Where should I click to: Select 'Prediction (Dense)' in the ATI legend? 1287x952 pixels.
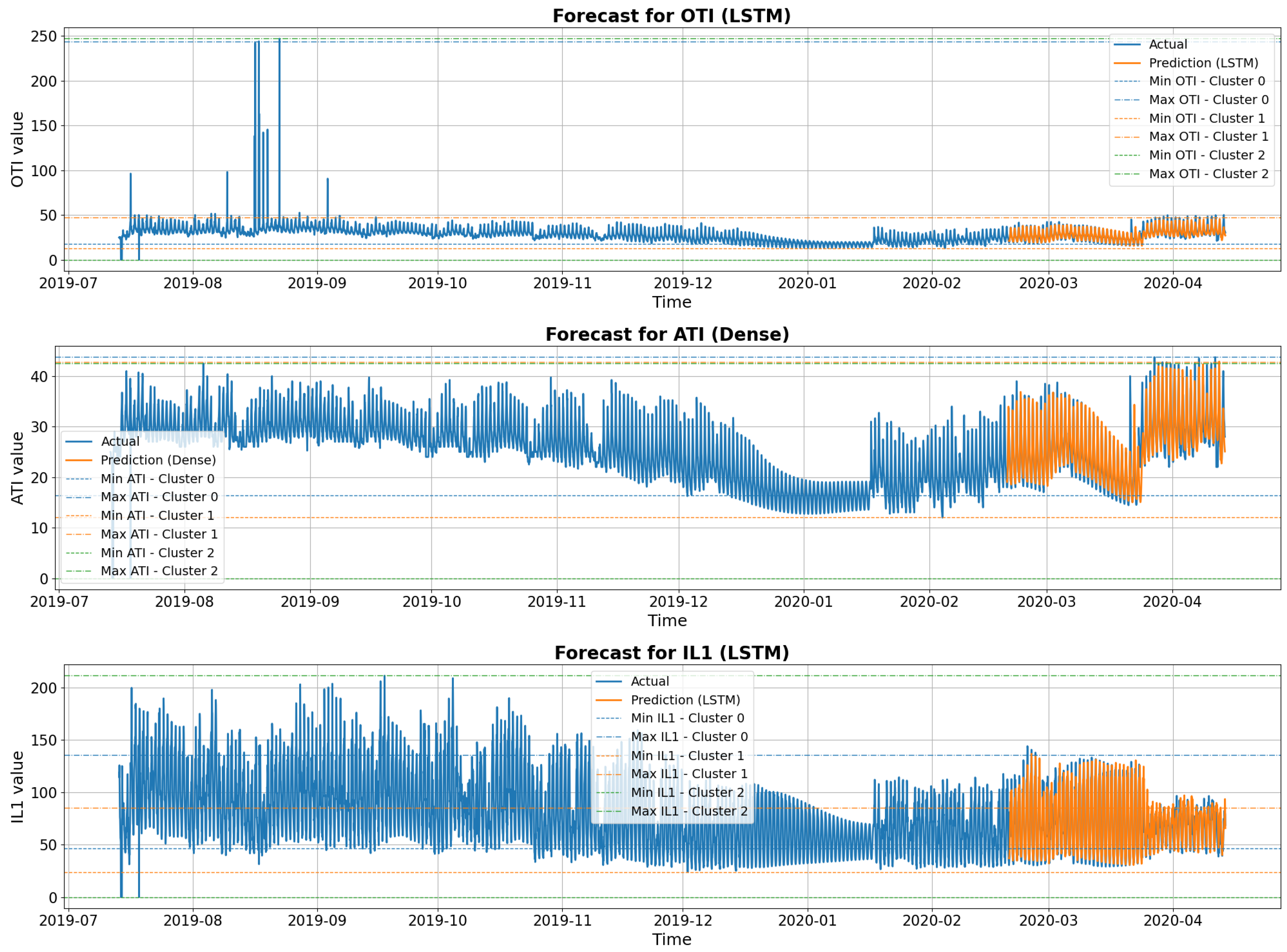[158, 460]
